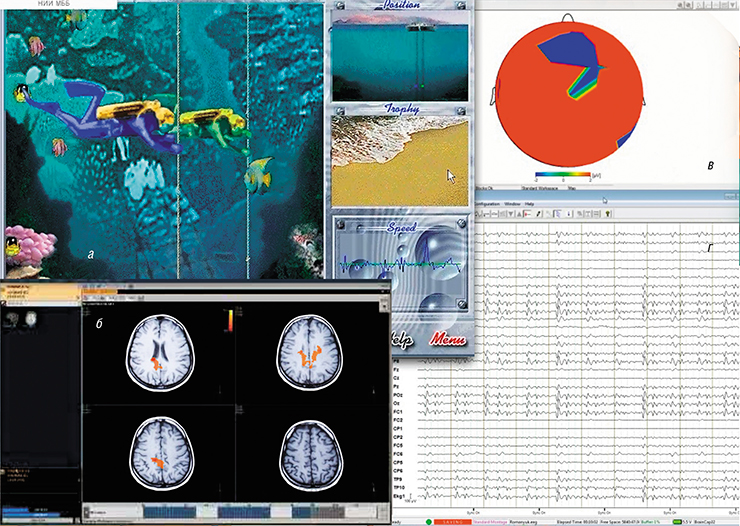Select the first blue block in MRI timeline
Viewport: 740px width, 526px height.
169,512
